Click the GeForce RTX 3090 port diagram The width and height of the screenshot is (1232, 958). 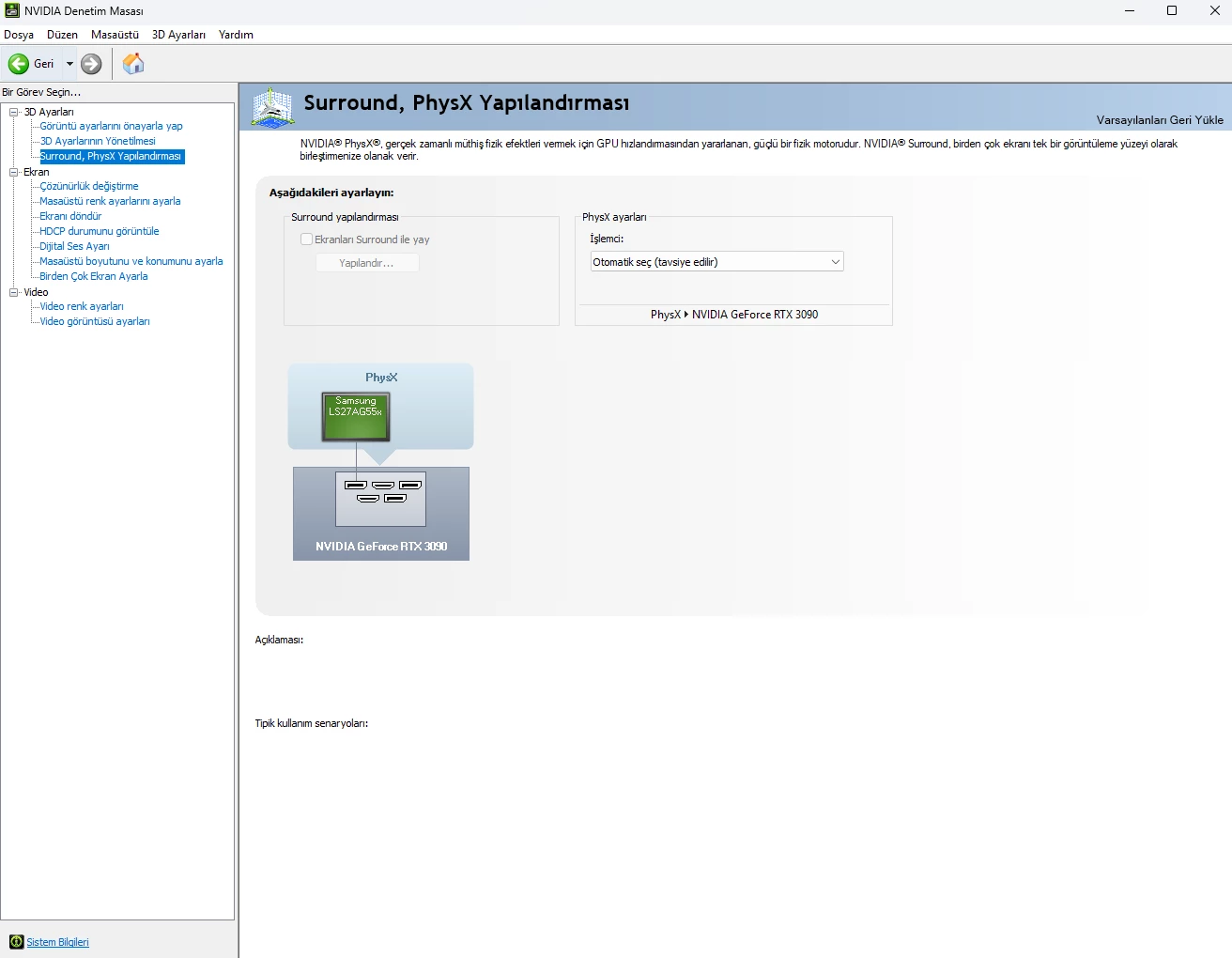coord(381,499)
